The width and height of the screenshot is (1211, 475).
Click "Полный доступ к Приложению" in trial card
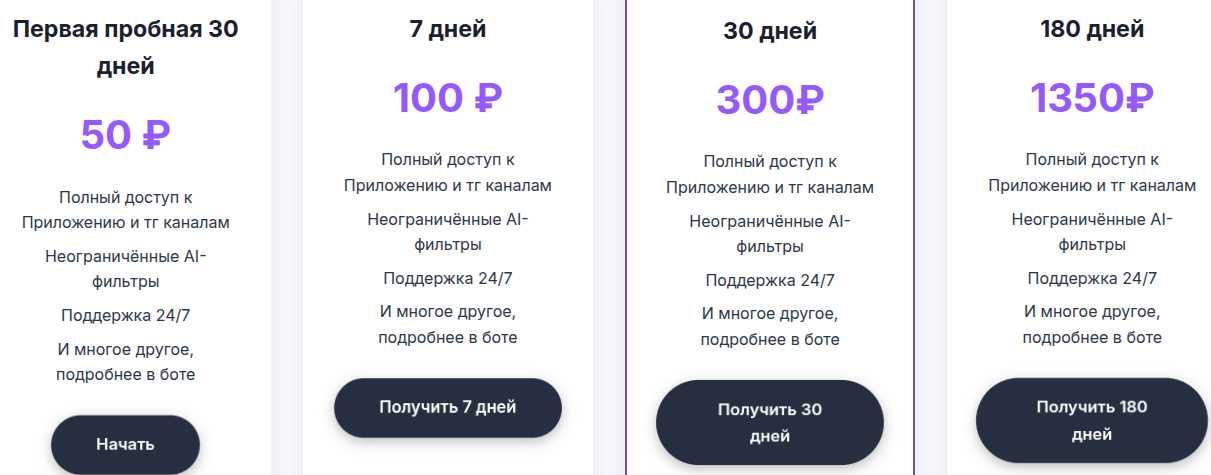pyautogui.click(x=125, y=210)
